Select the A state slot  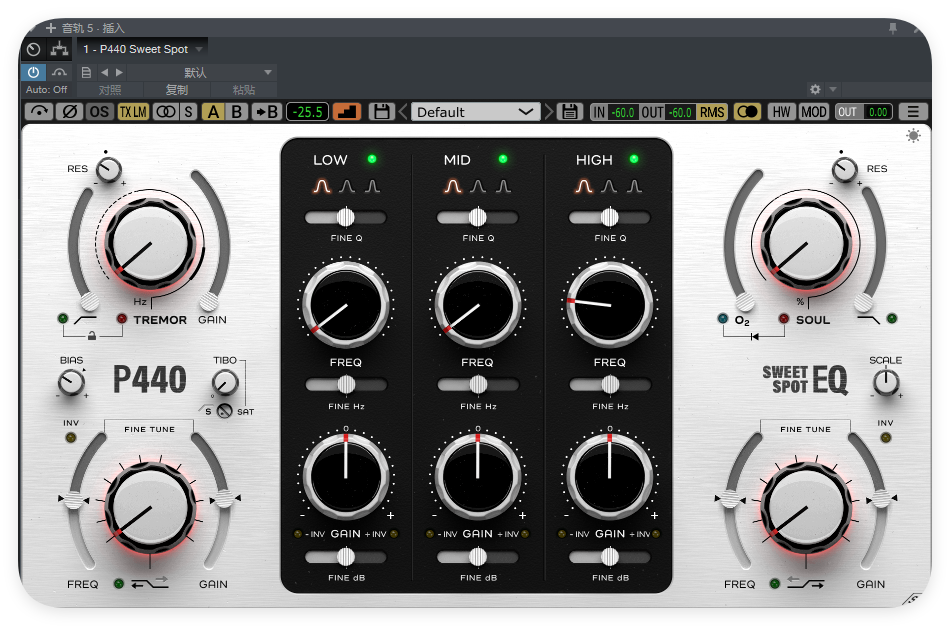(213, 112)
